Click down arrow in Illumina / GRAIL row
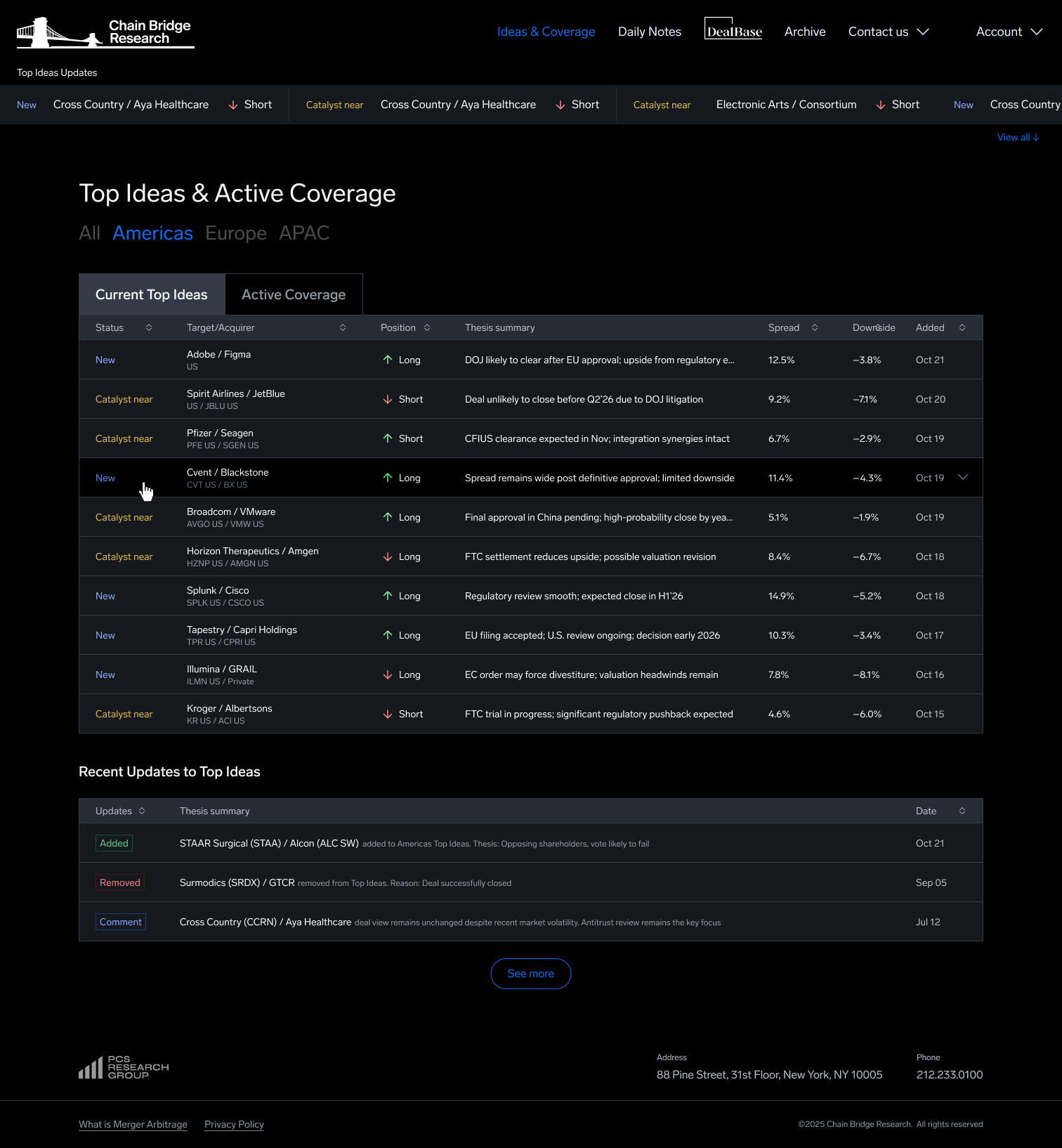 pyautogui.click(x=388, y=674)
